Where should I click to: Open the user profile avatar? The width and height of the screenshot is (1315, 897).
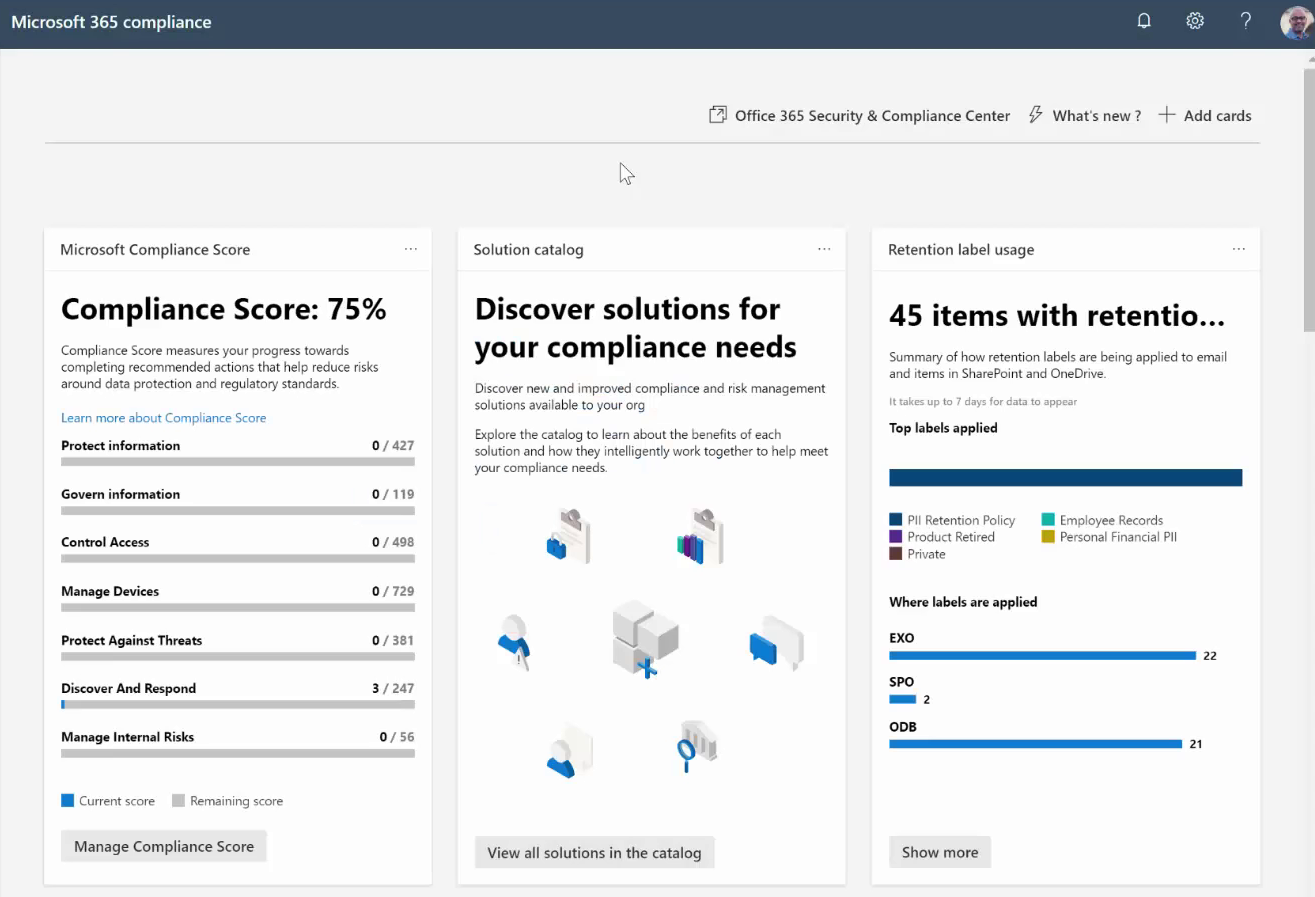tap(1297, 22)
